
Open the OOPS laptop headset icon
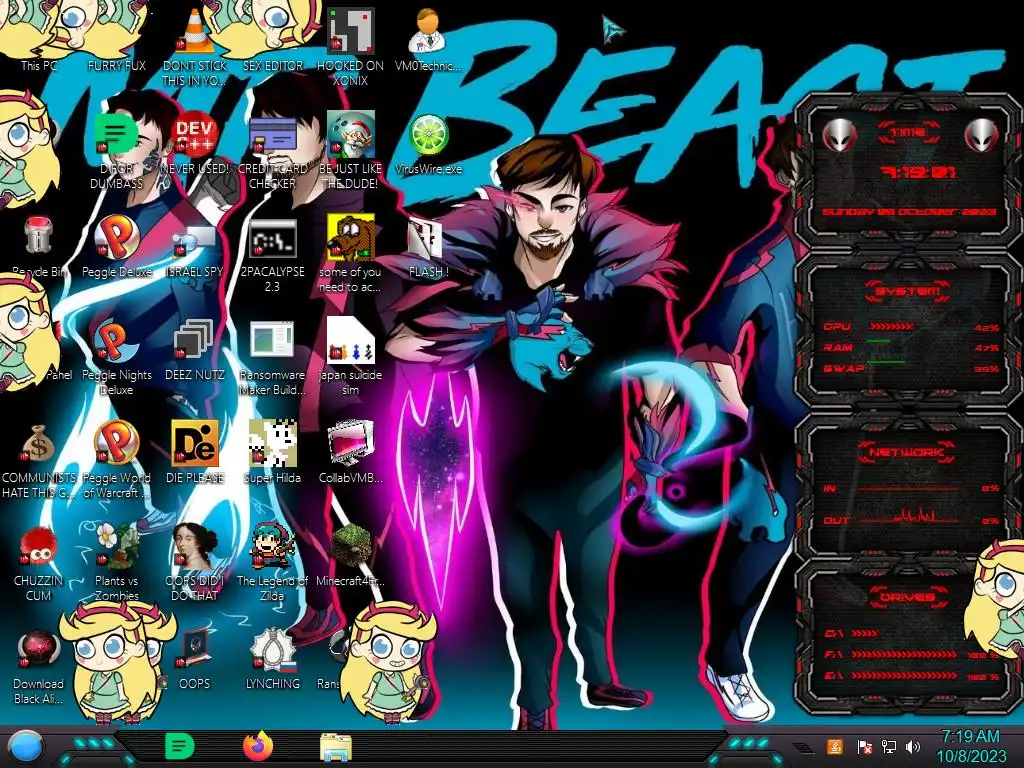195,649
